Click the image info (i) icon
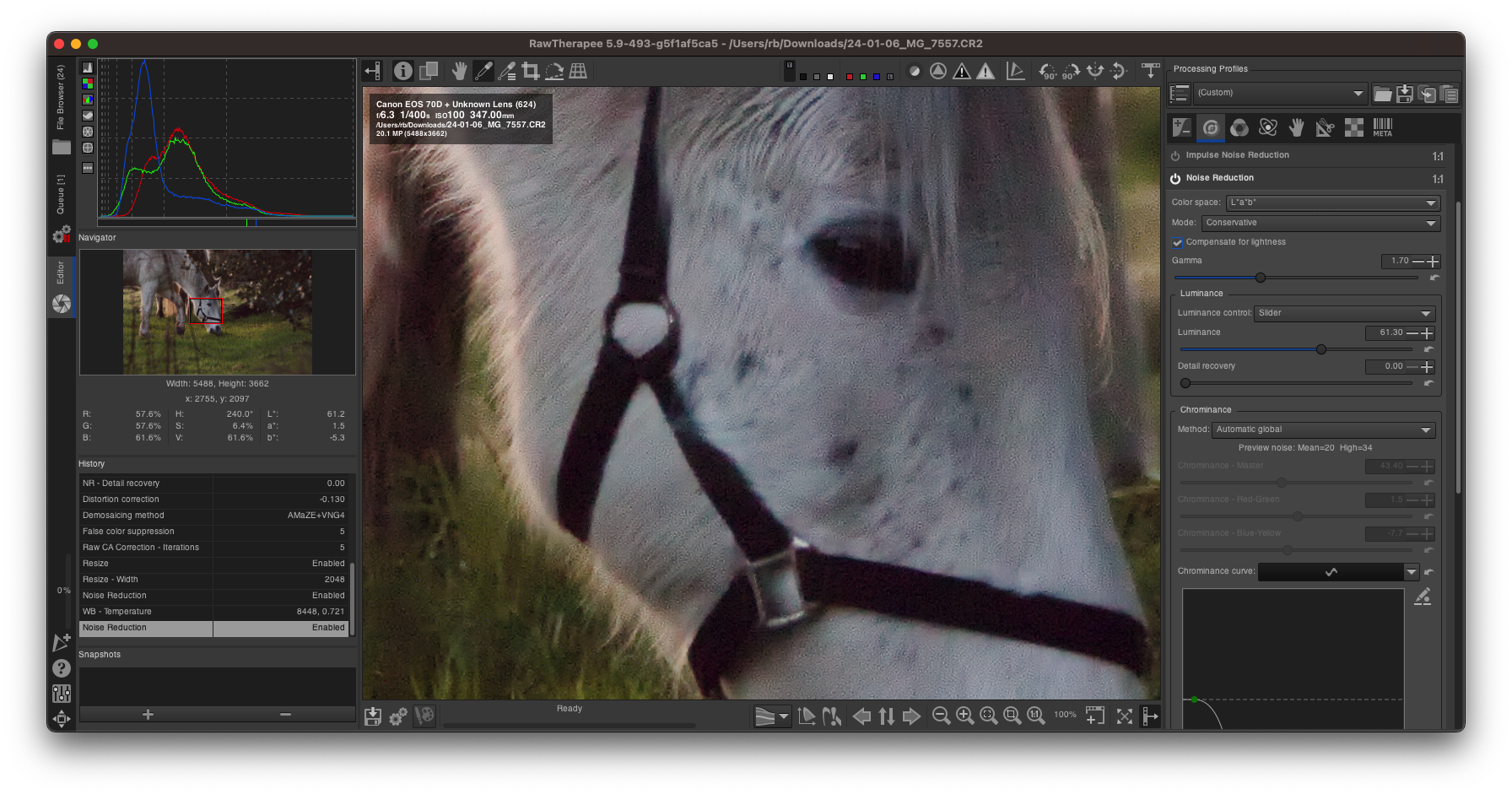Viewport: 1512px width, 794px height. (x=403, y=72)
